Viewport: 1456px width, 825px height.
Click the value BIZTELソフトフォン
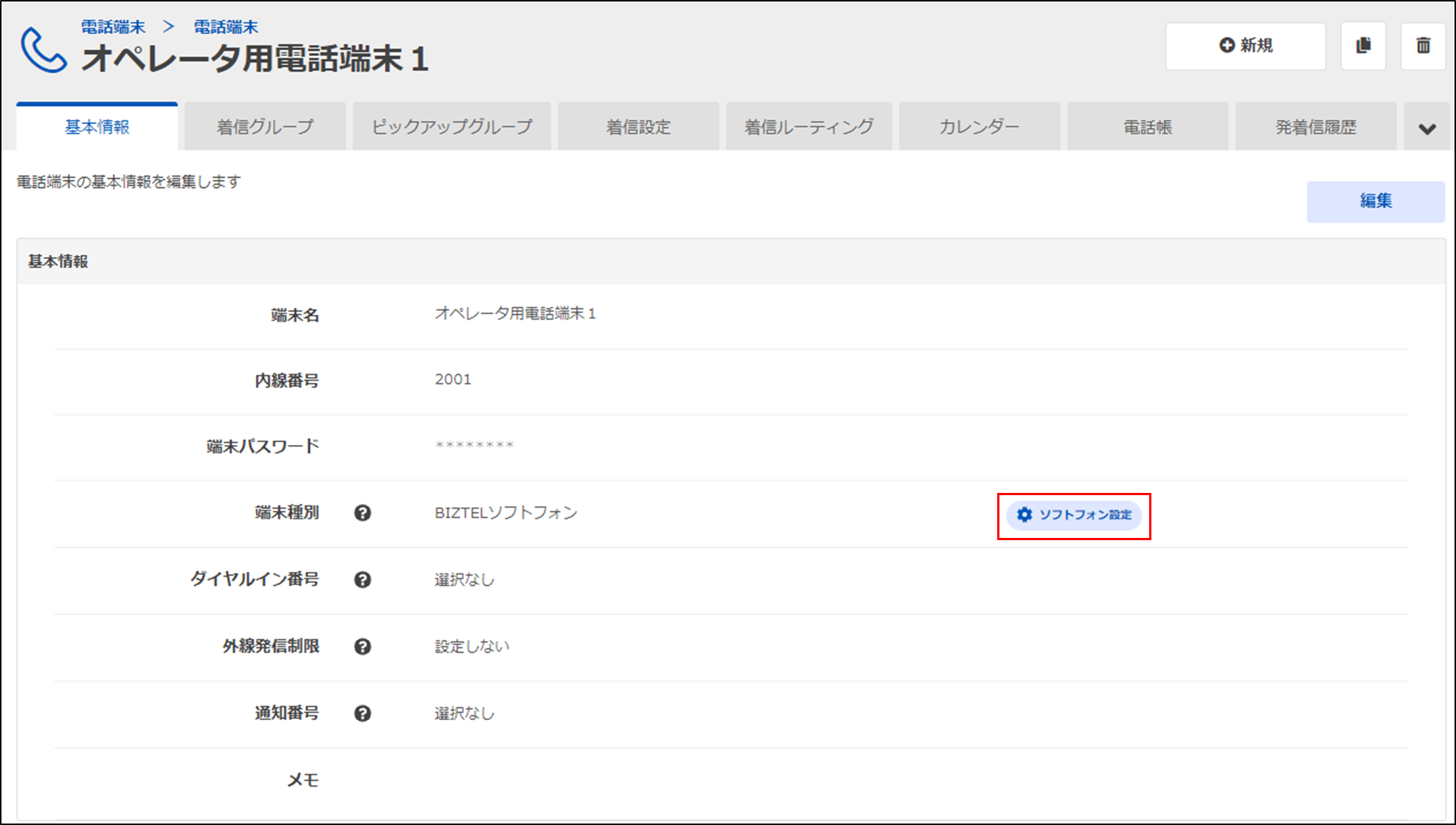click(506, 513)
